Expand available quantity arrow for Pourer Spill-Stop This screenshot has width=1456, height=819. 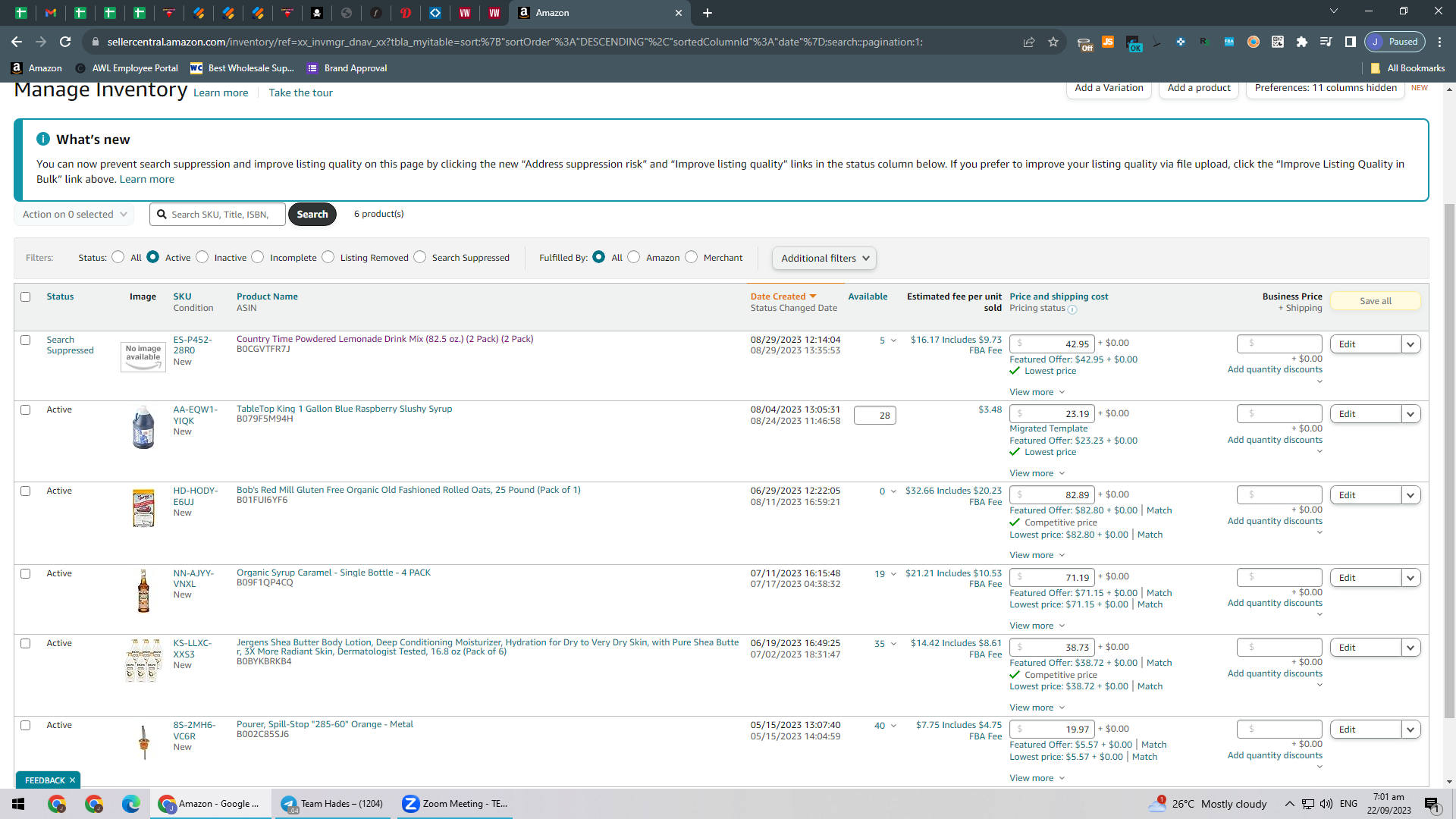(893, 726)
